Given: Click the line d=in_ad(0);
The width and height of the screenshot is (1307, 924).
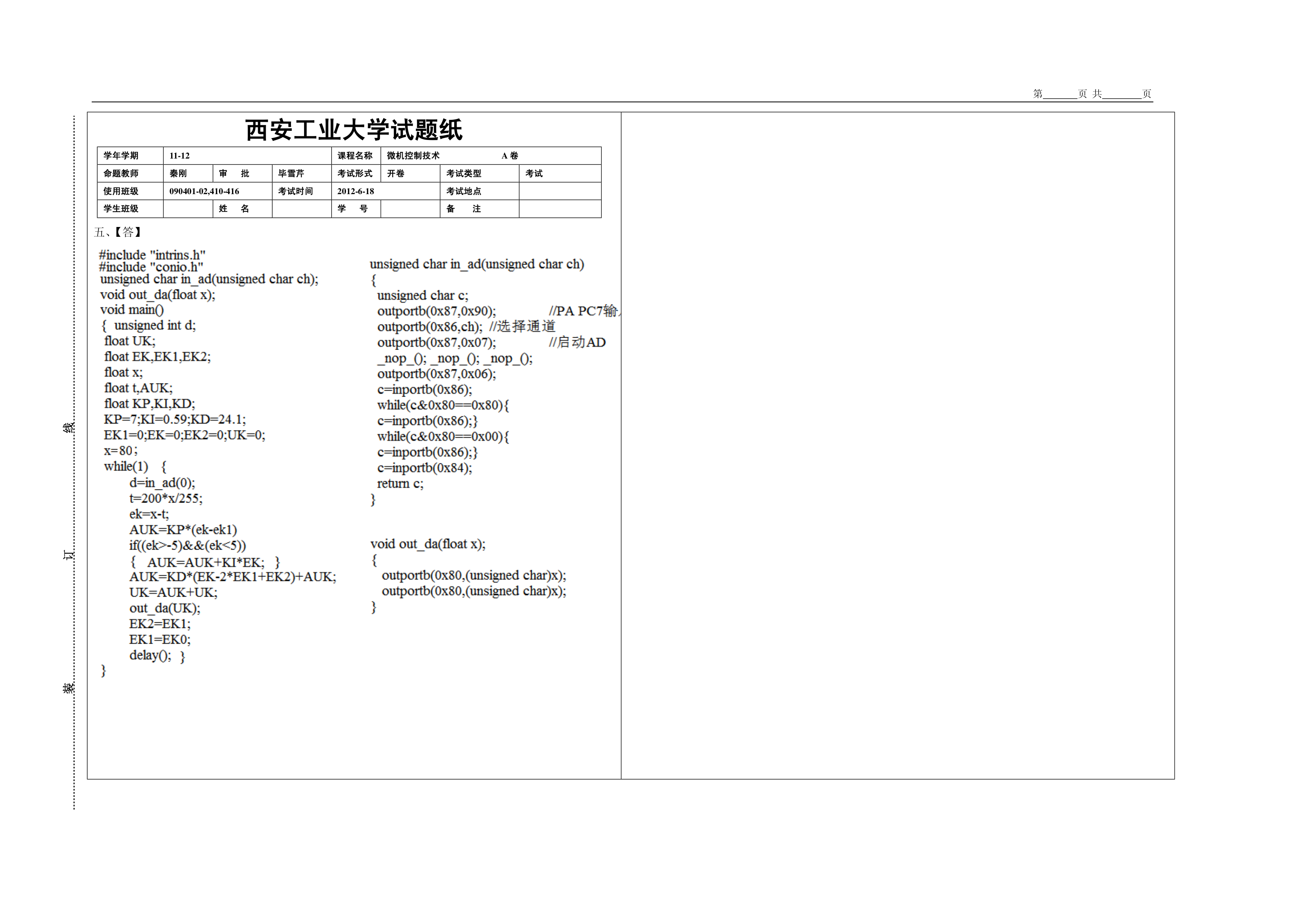Looking at the screenshot, I should pyautogui.click(x=162, y=483).
